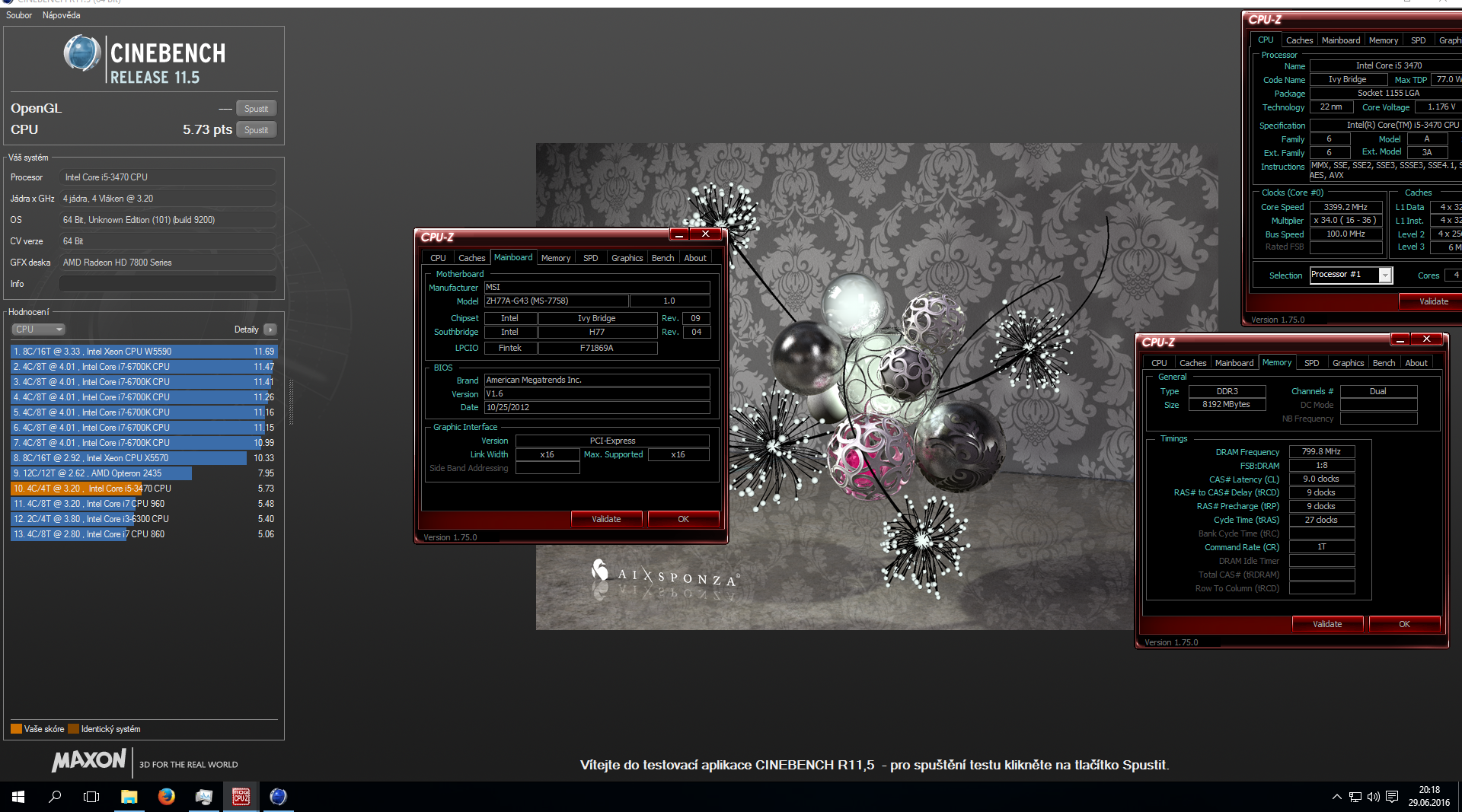This screenshot has height=812, width=1462.
Task: Open the CPU ranking dropdown
Action: tap(38, 330)
